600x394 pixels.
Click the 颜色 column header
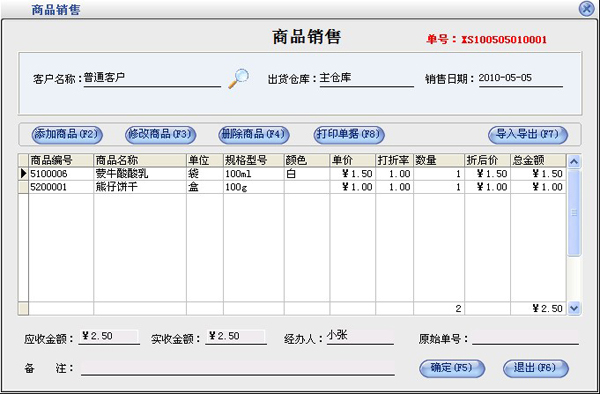click(x=307, y=160)
